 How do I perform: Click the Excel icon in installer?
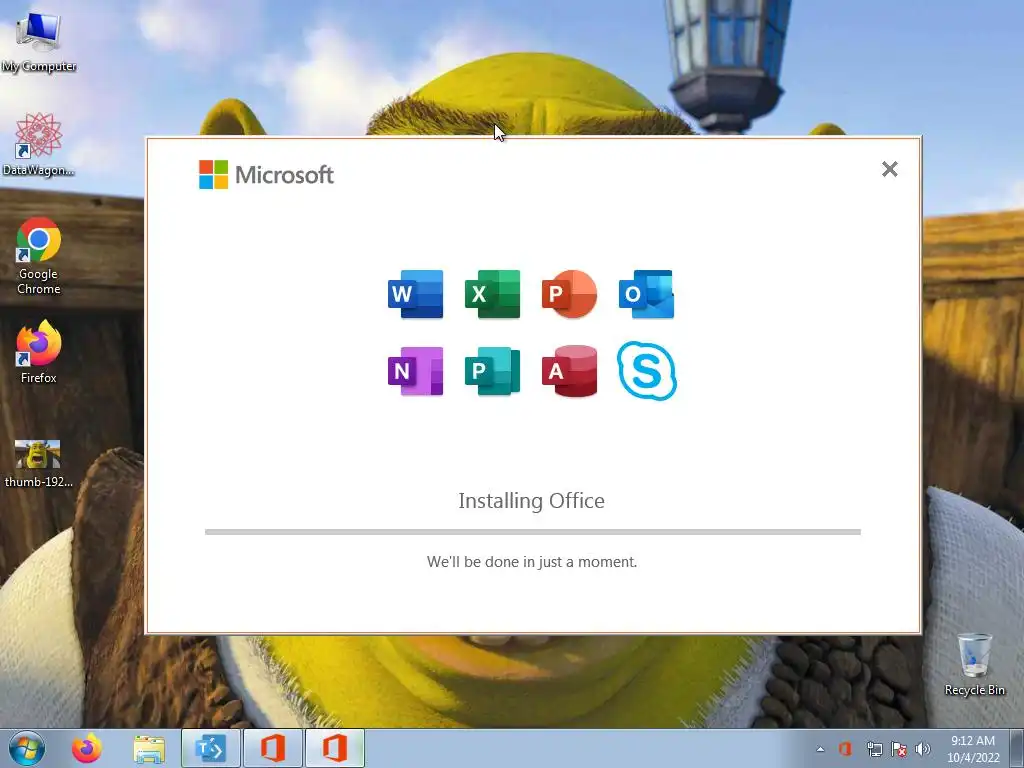[492, 294]
